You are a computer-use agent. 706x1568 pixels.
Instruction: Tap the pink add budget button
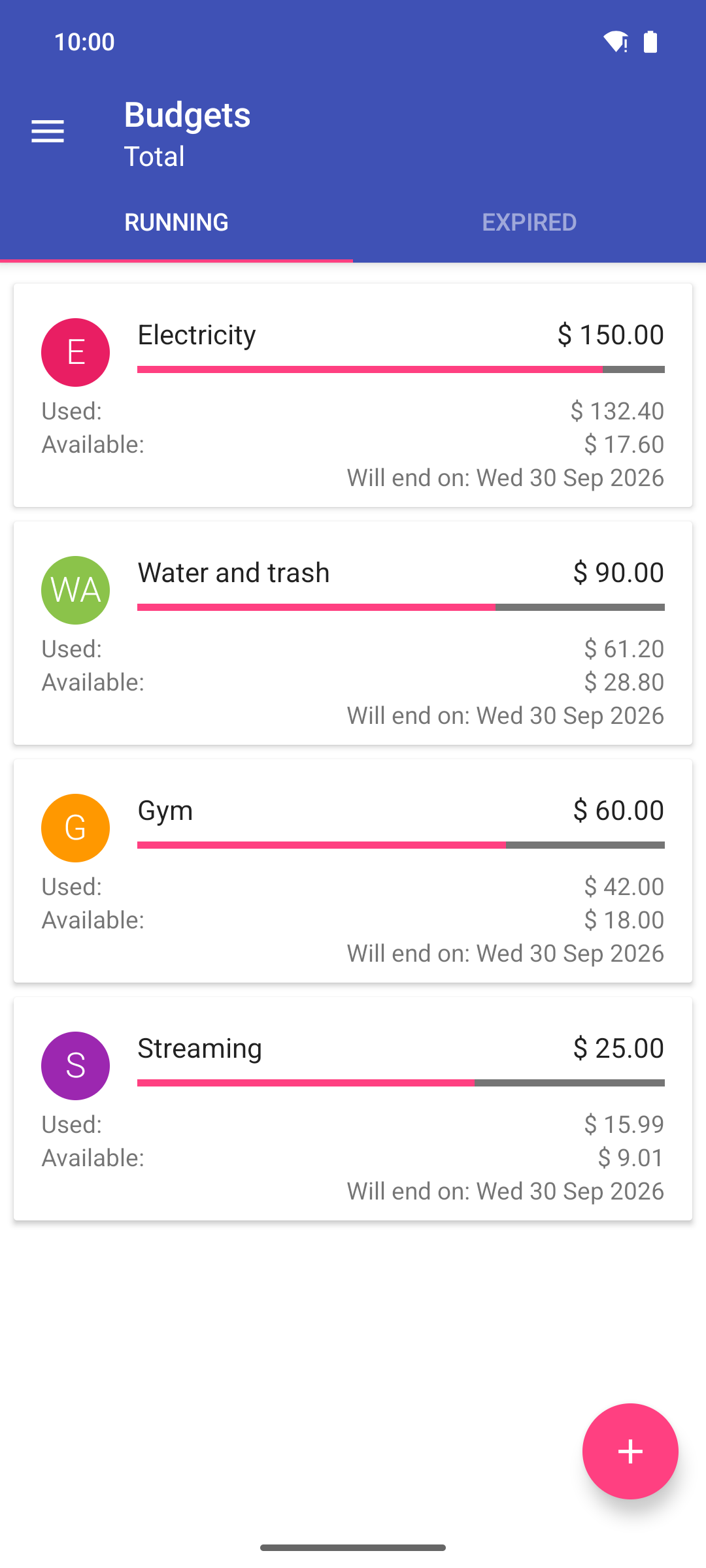(x=630, y=1451)
